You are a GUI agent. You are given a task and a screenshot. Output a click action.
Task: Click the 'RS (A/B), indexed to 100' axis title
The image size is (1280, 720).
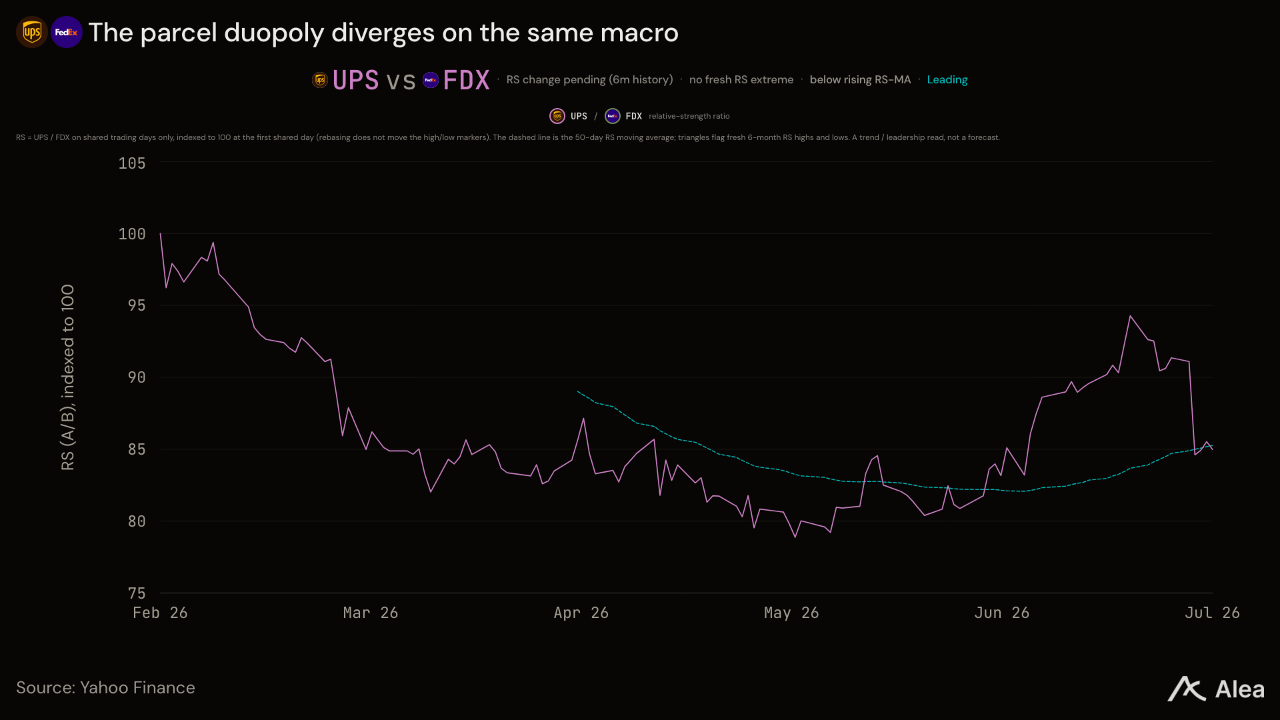[x=68, y=378]
